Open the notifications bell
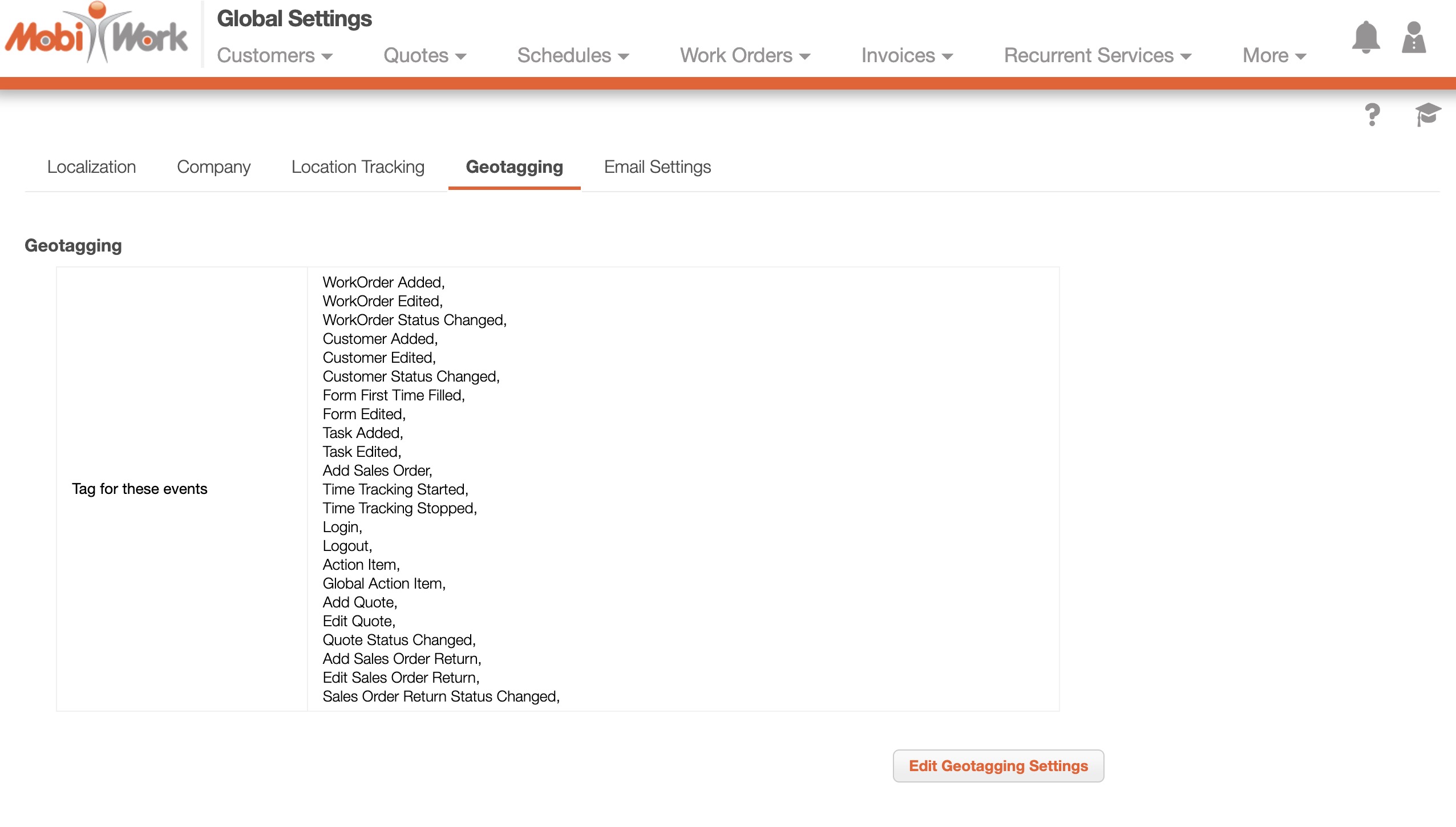The width and height of the screenshot is (1456, 827). 1366,38
